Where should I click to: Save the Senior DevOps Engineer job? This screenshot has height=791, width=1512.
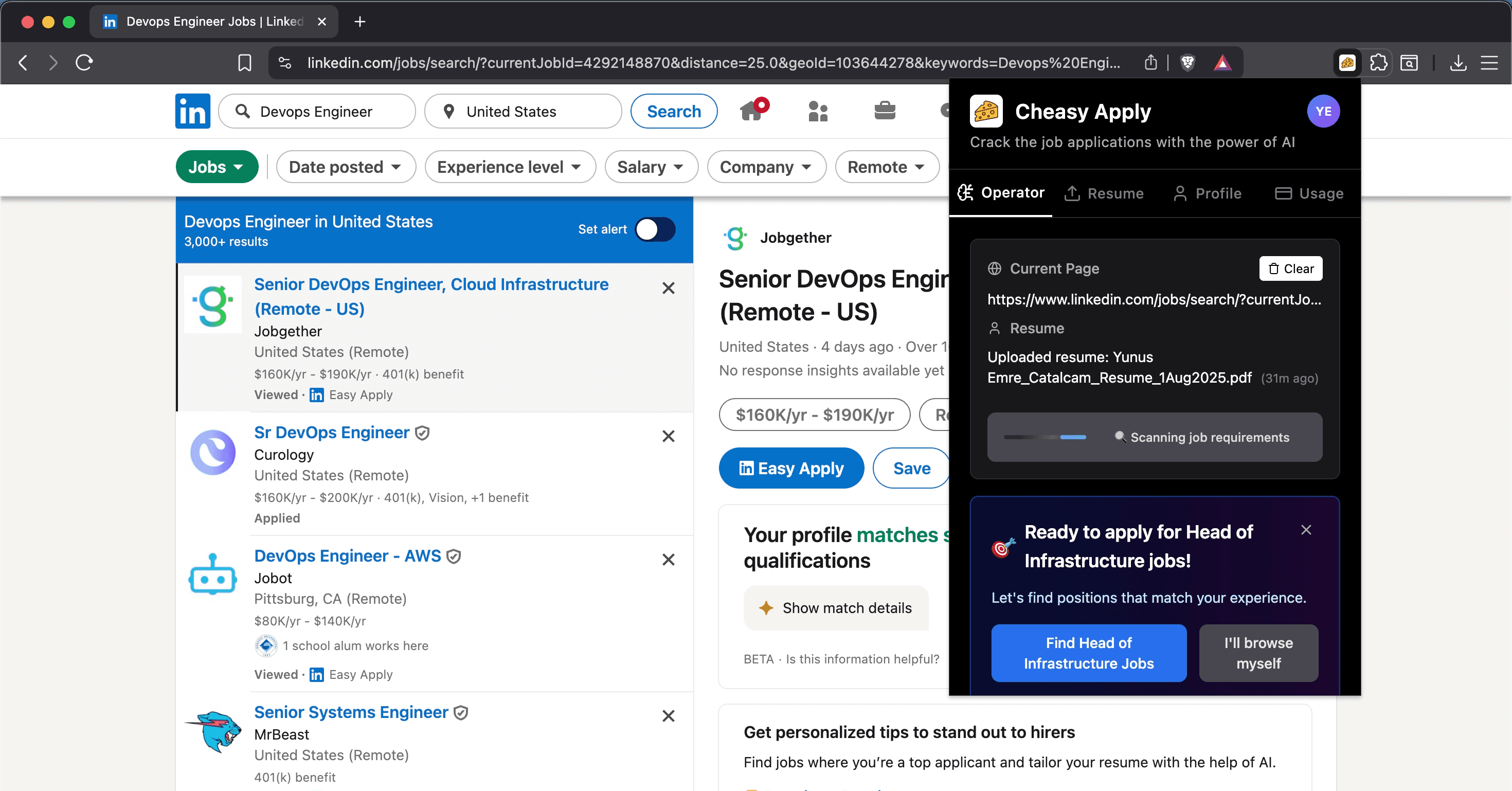911,468
